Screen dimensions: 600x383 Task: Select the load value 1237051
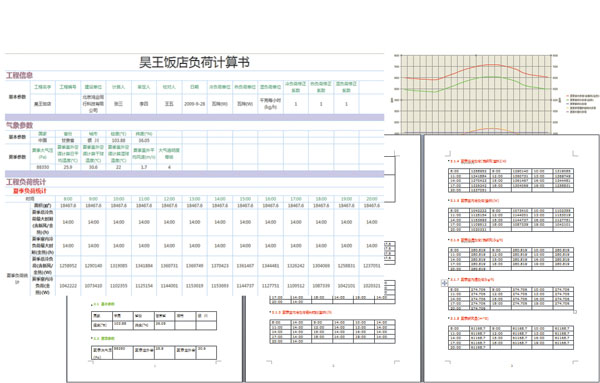pos(372,265)
